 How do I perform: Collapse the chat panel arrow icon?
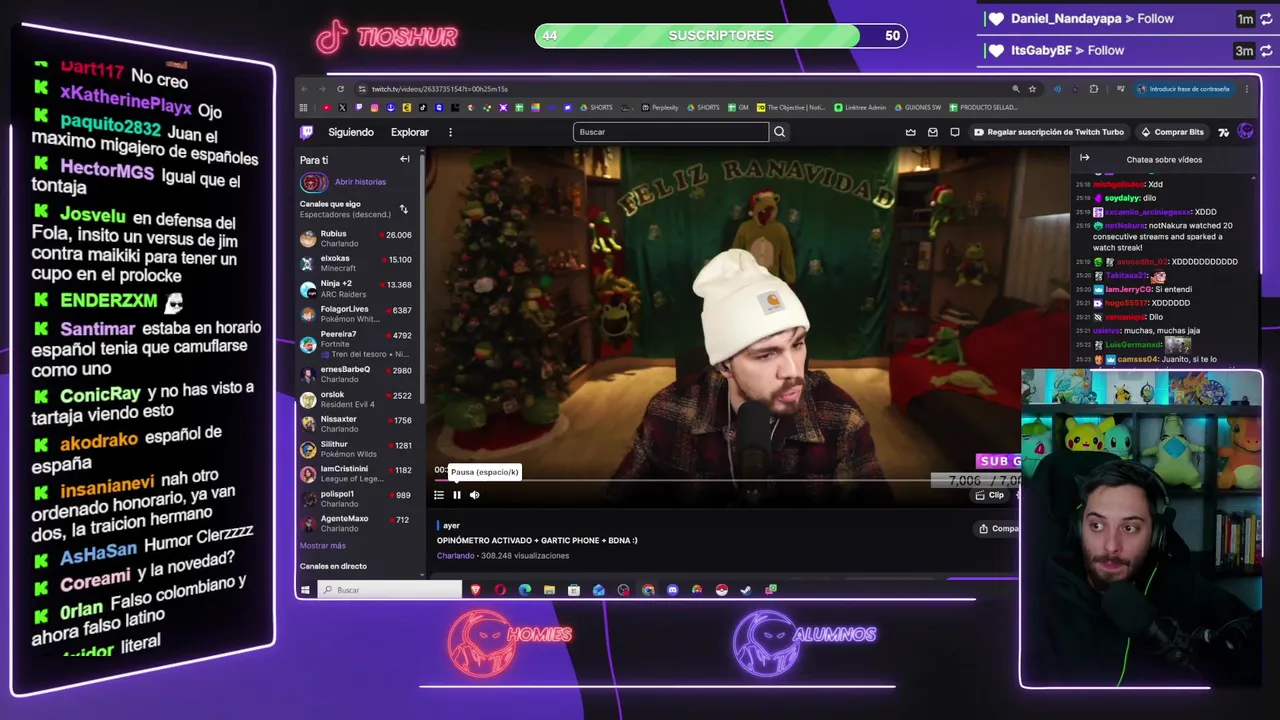(x=1084, y=158)
